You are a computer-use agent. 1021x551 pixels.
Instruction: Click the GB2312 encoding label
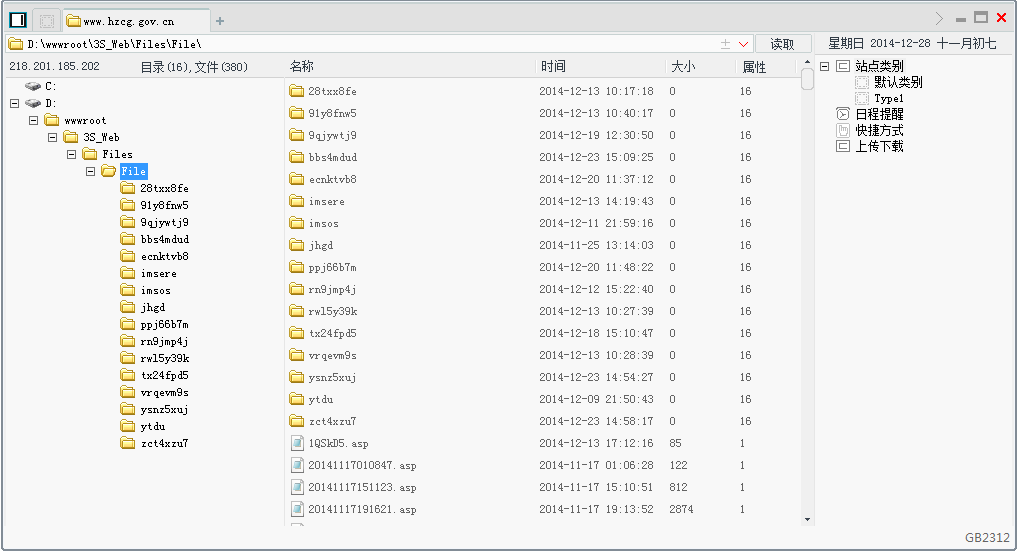click(987, 538)
